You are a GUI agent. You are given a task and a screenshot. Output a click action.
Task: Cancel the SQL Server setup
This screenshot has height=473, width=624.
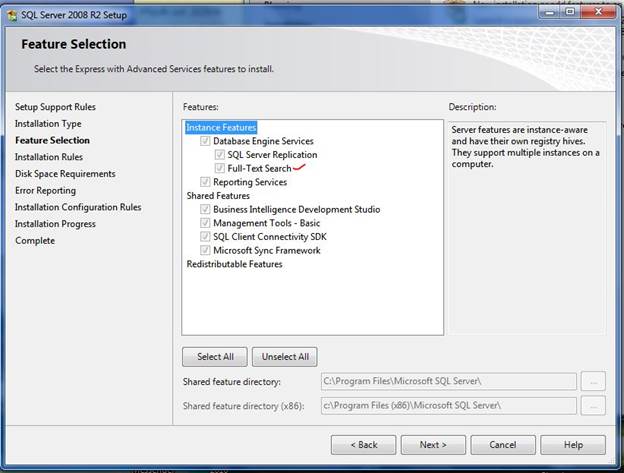(x=503, y=444)
